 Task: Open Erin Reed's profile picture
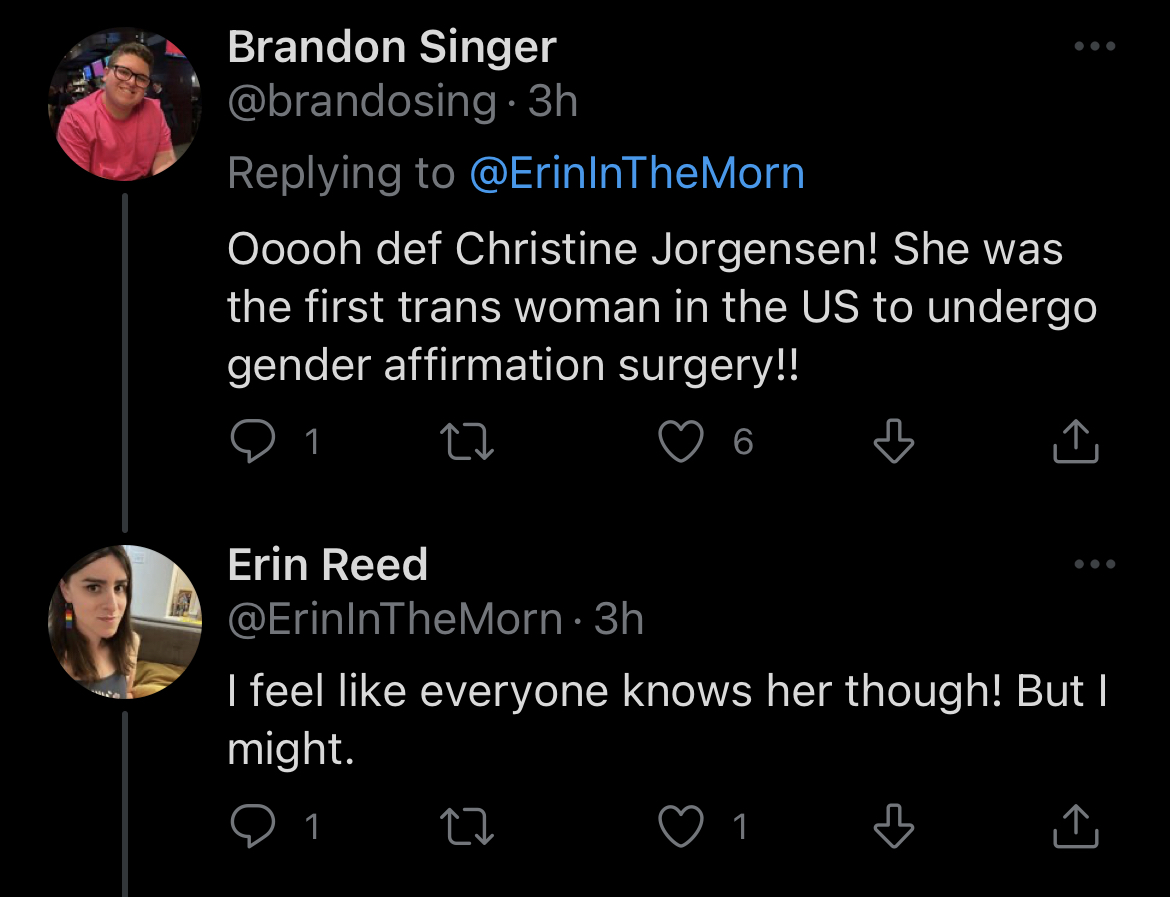[125, 621]
